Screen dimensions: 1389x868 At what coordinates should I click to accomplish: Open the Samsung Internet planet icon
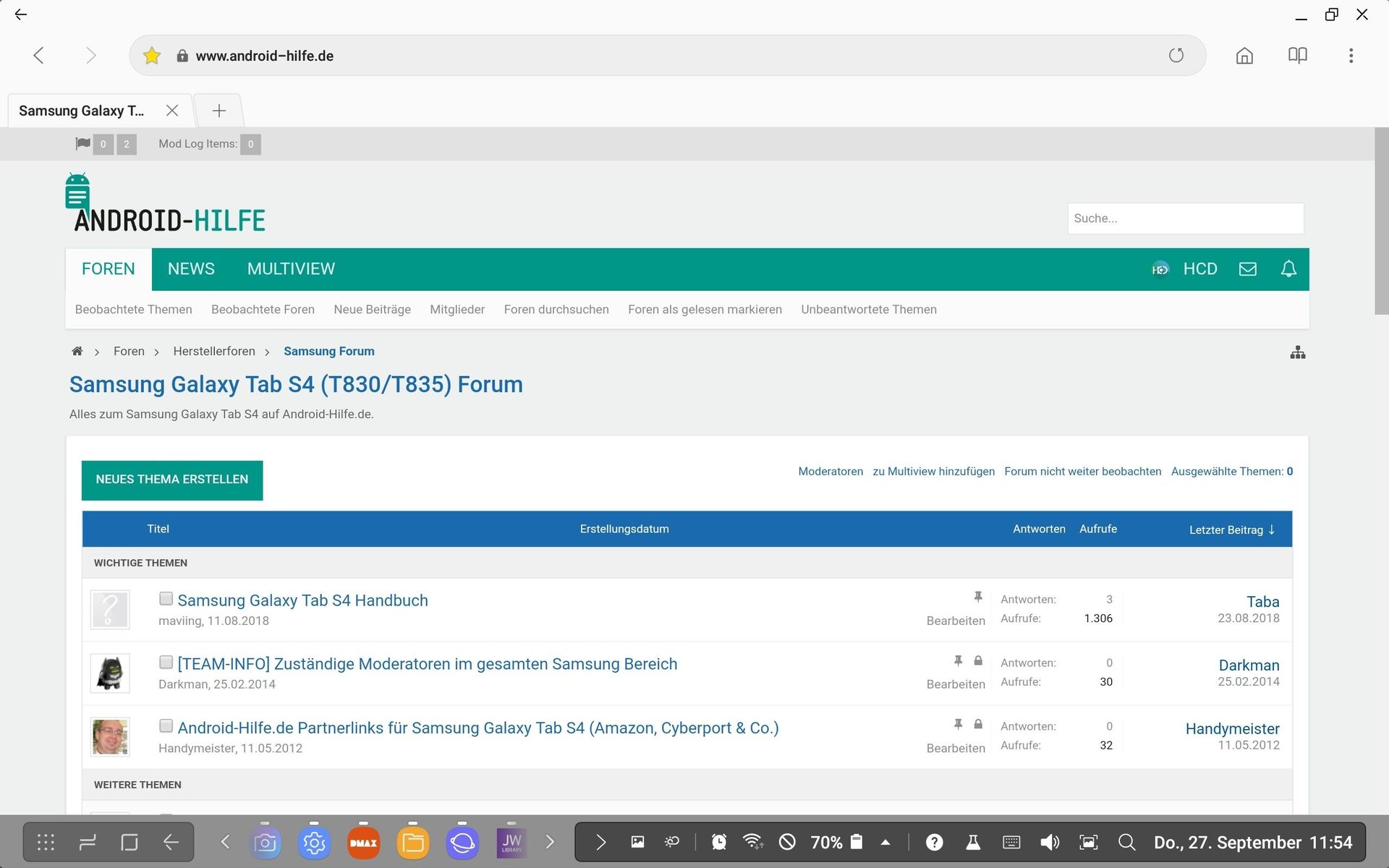462,843
